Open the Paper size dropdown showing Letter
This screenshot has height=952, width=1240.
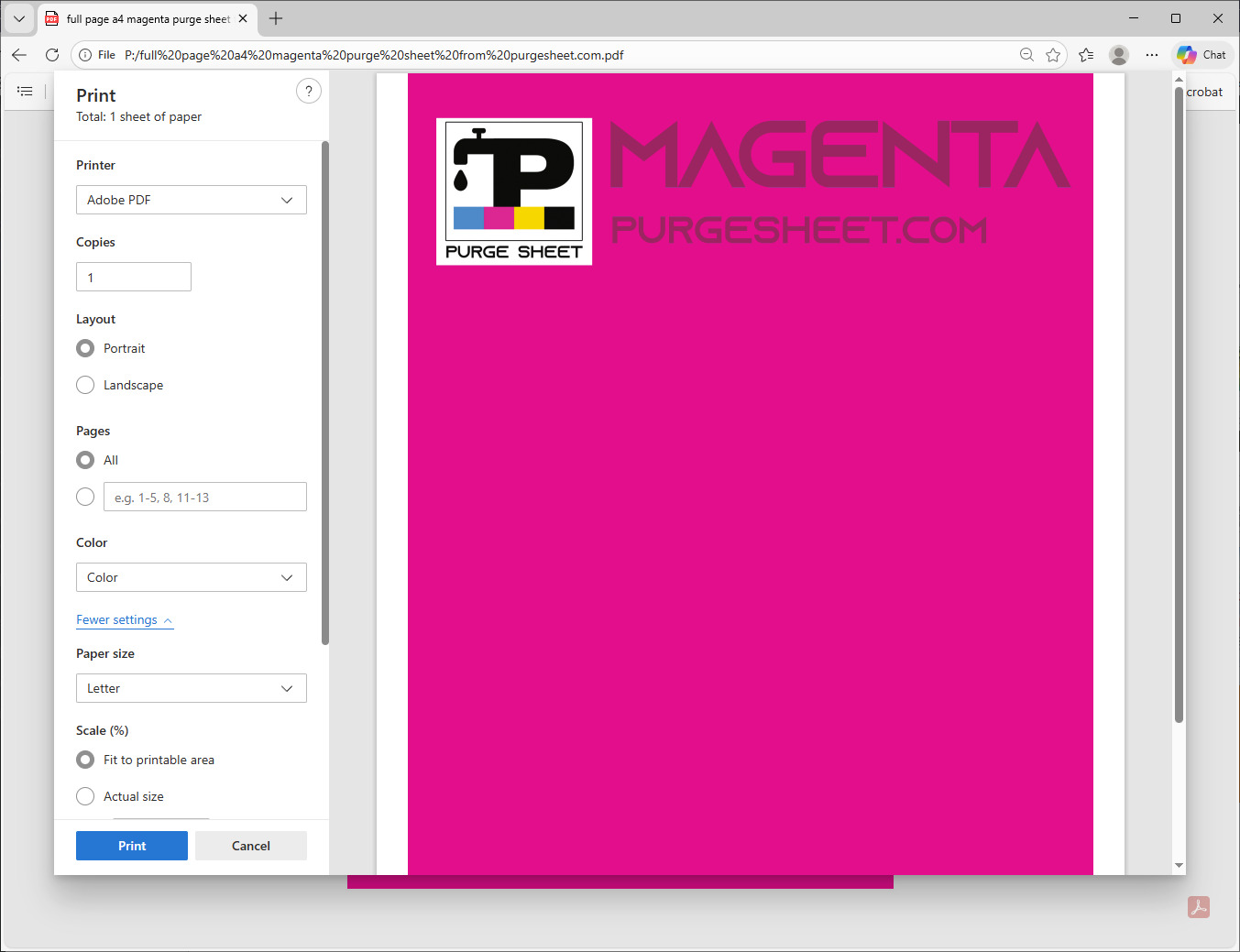click(x=192, y=688)
